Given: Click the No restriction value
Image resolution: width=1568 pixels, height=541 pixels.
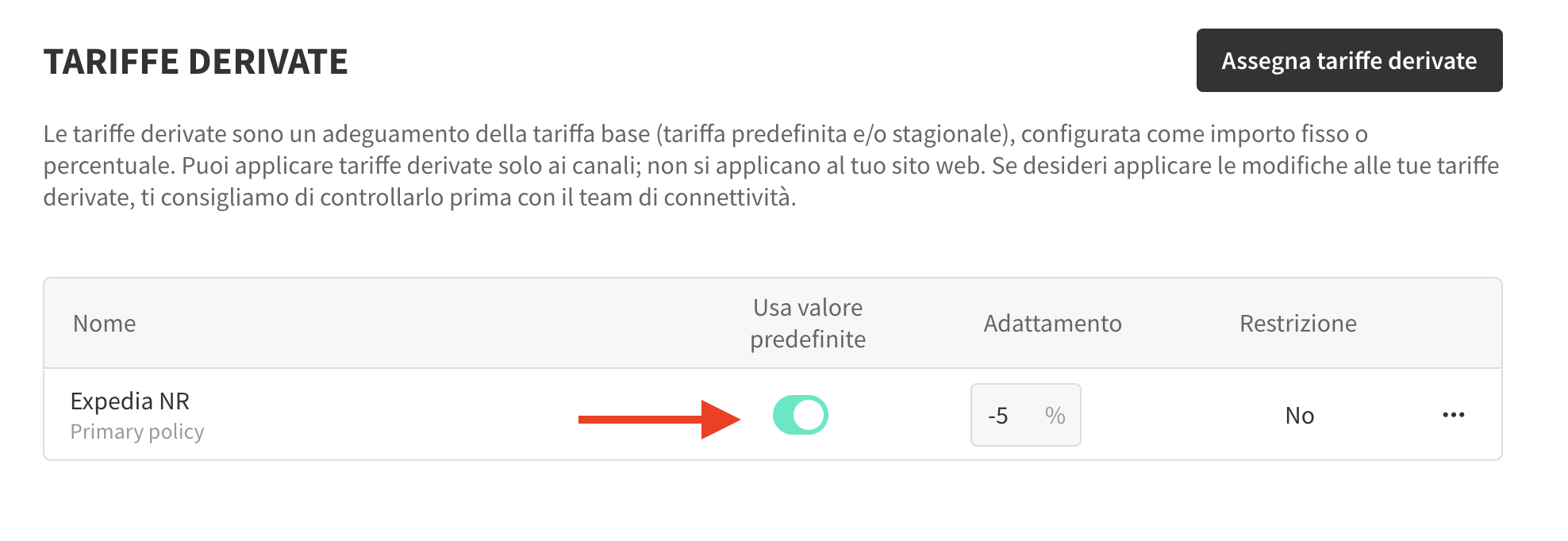Looking at the screenshot, I should click(x=1300, y=416).
